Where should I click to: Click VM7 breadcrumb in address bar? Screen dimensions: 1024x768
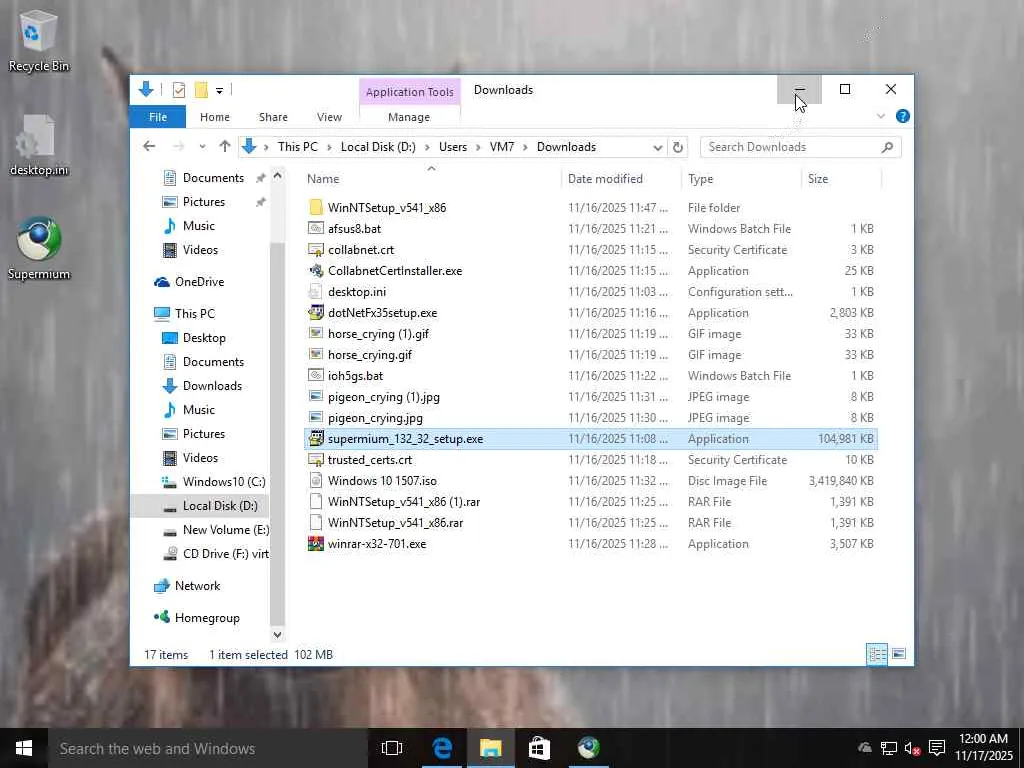[x=502, y=147]
